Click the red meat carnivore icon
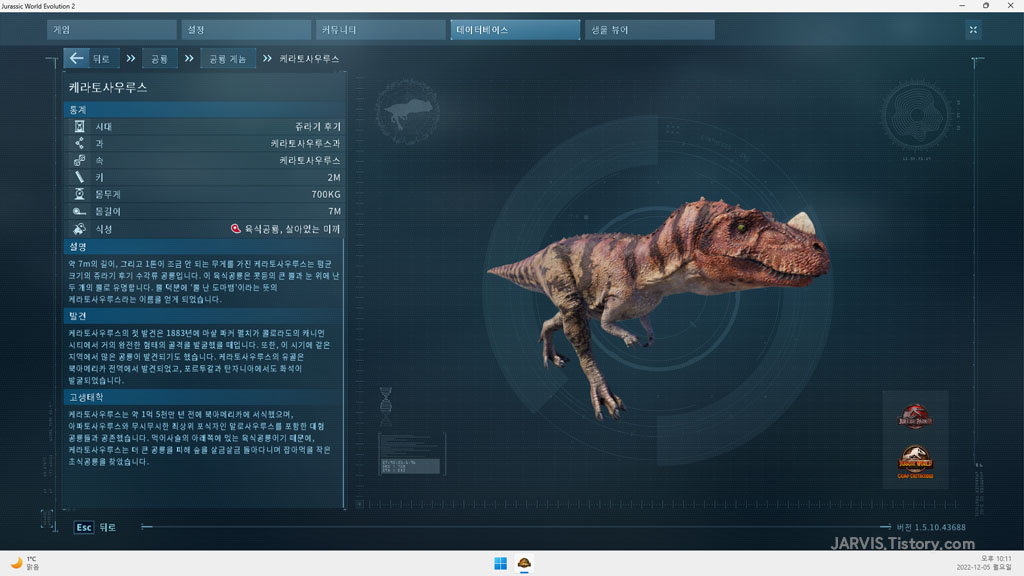 pyautogui.click(x=236, y=229)
